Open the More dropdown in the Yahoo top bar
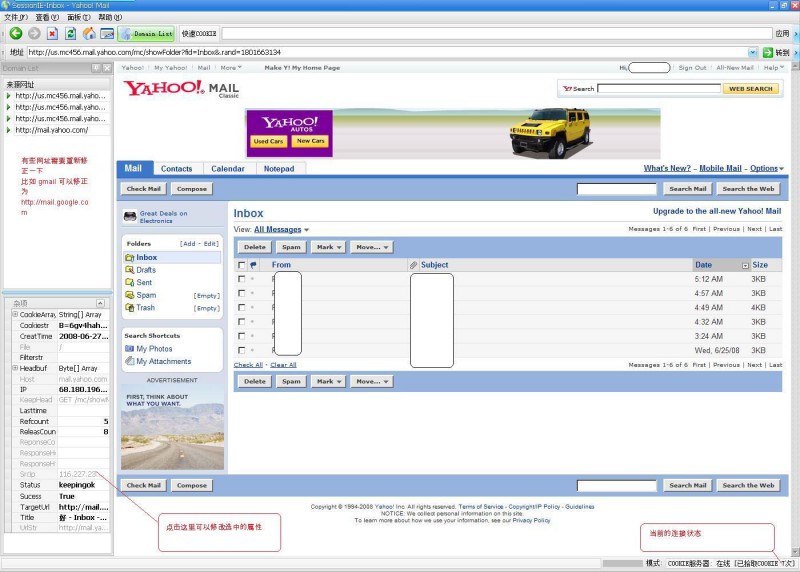This screenshot has height=572, width=800. [x=231, y=67]
